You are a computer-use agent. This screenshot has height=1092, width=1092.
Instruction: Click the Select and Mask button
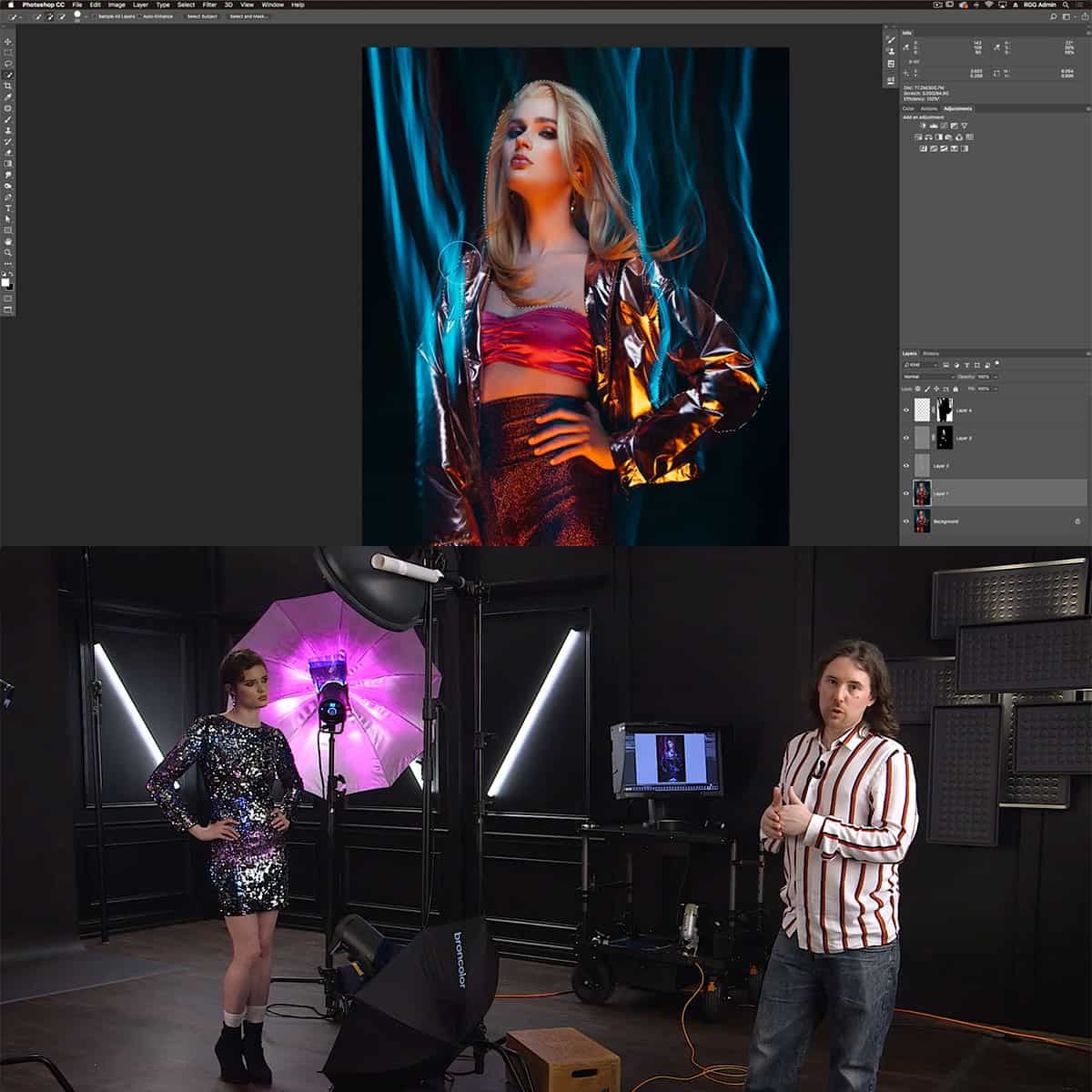[248, 15]
